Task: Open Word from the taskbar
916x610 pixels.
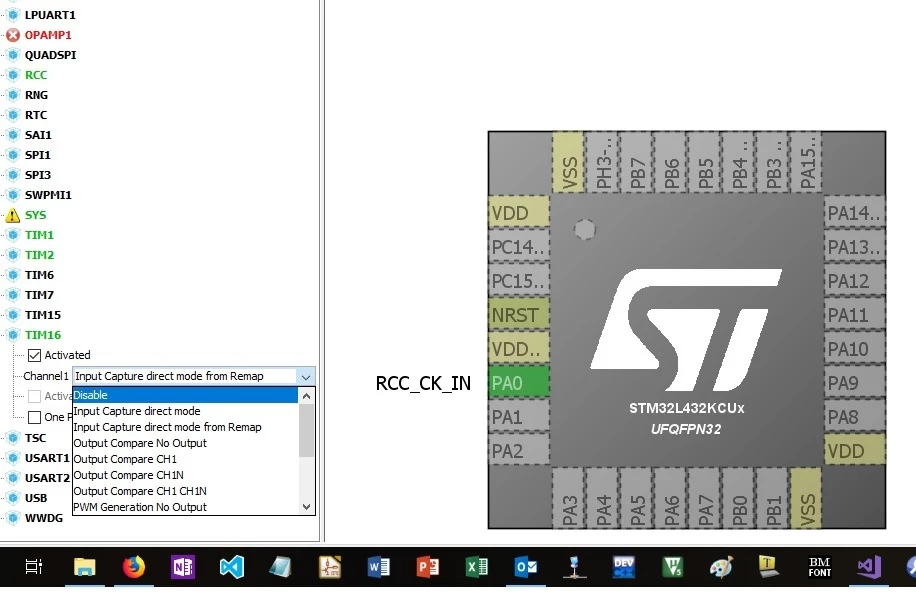Action: [379, 567]
